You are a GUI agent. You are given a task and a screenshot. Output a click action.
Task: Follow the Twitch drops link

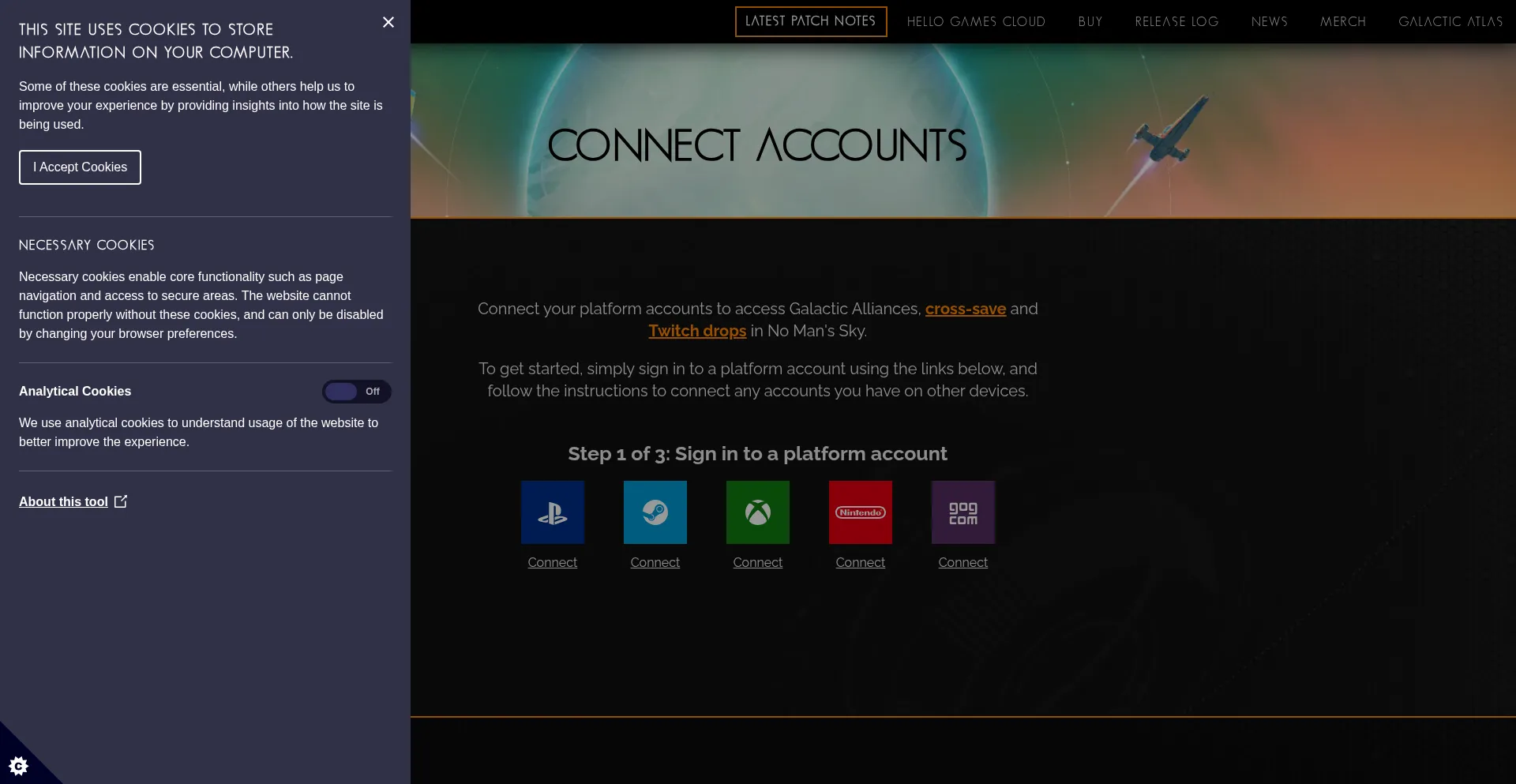point(697,331)
